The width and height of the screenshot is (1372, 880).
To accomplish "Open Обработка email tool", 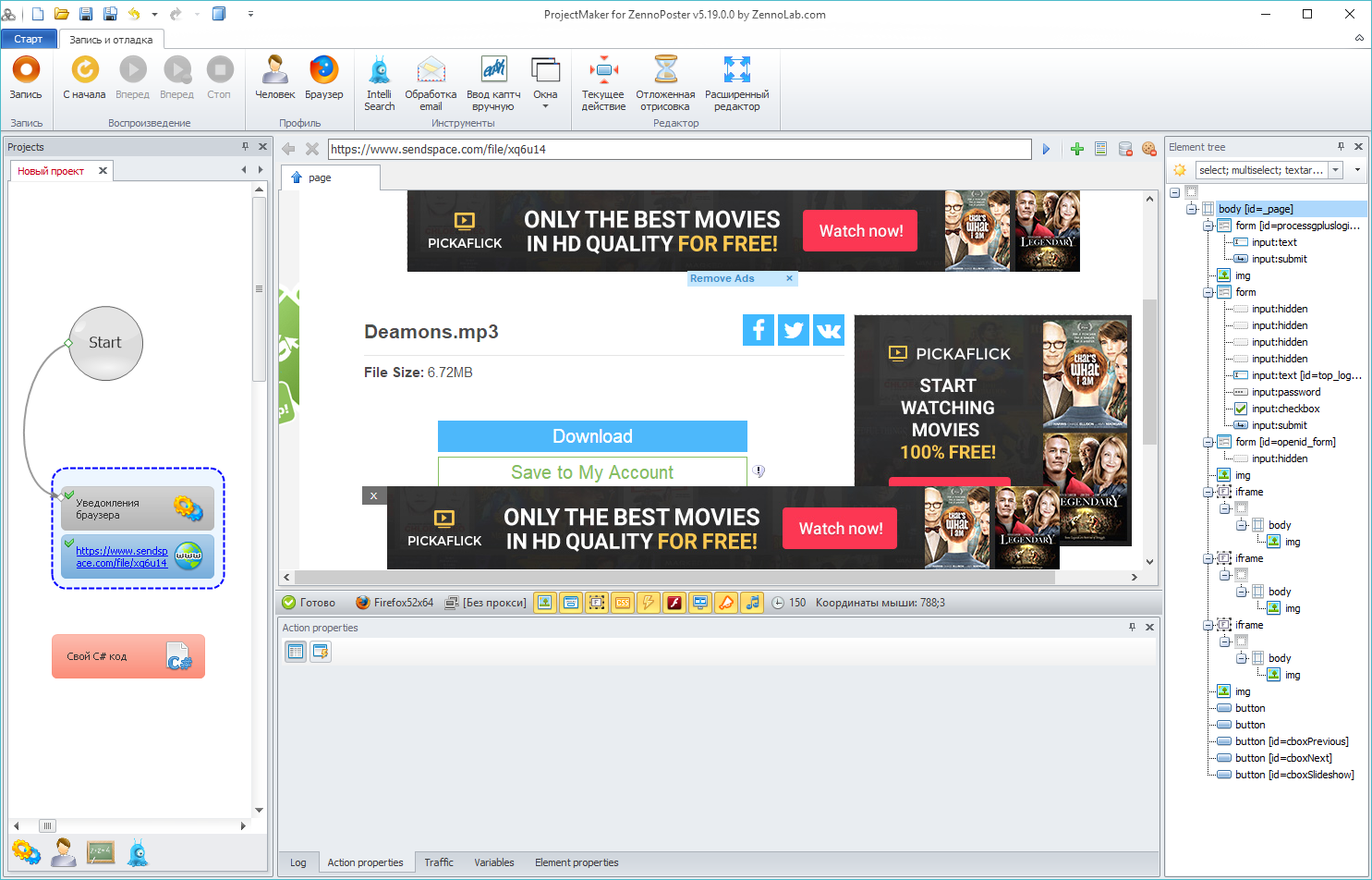I will click(431, 83).
